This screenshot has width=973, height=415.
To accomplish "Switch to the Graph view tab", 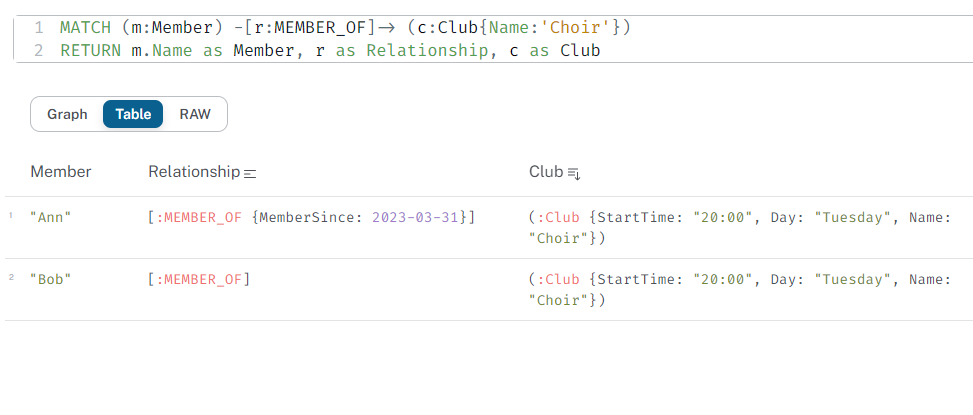I will 67,114.
